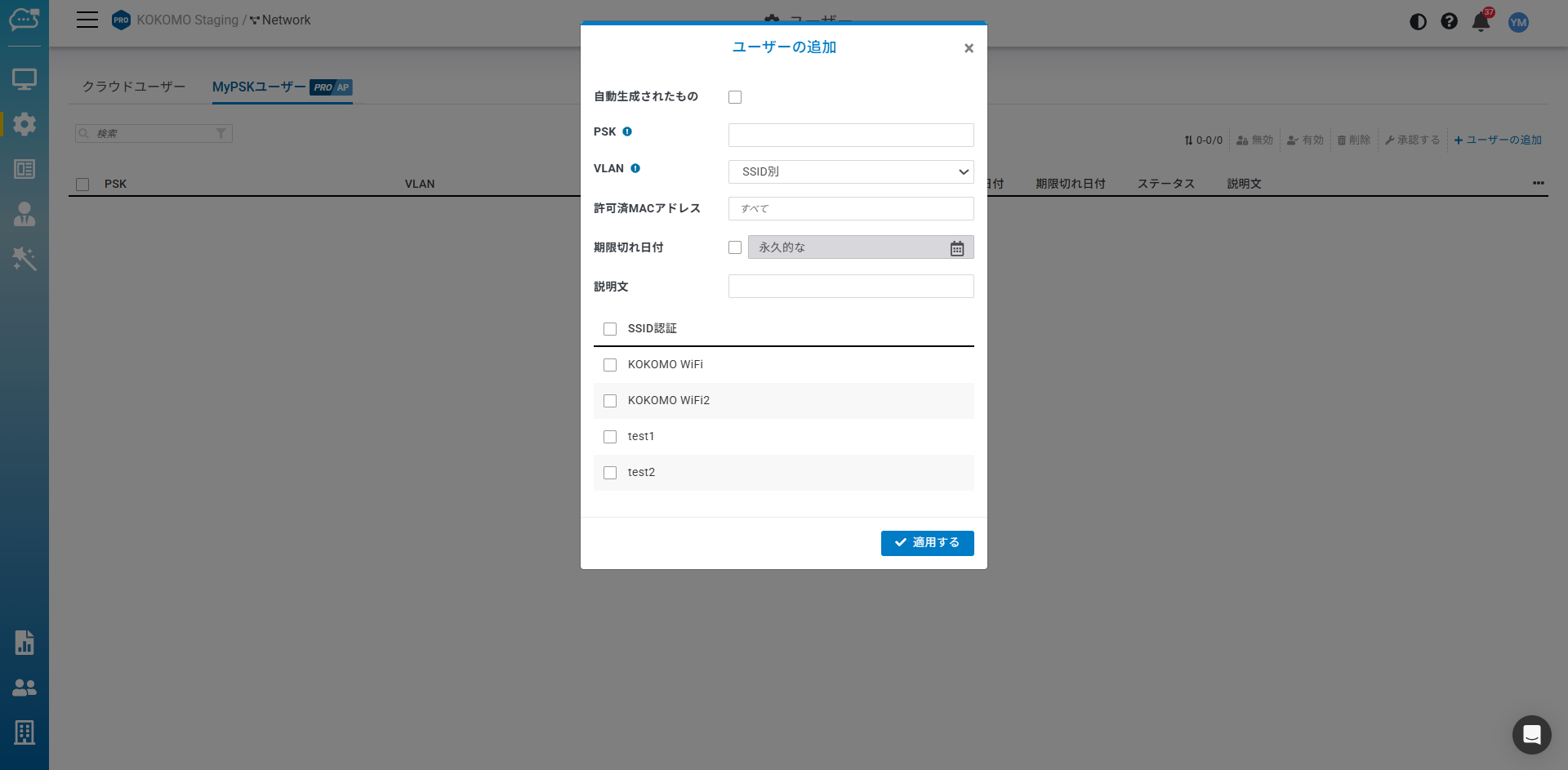Tick the test1 SSID checkbox
Screen dimensions: 1568x770
[610, 437]
